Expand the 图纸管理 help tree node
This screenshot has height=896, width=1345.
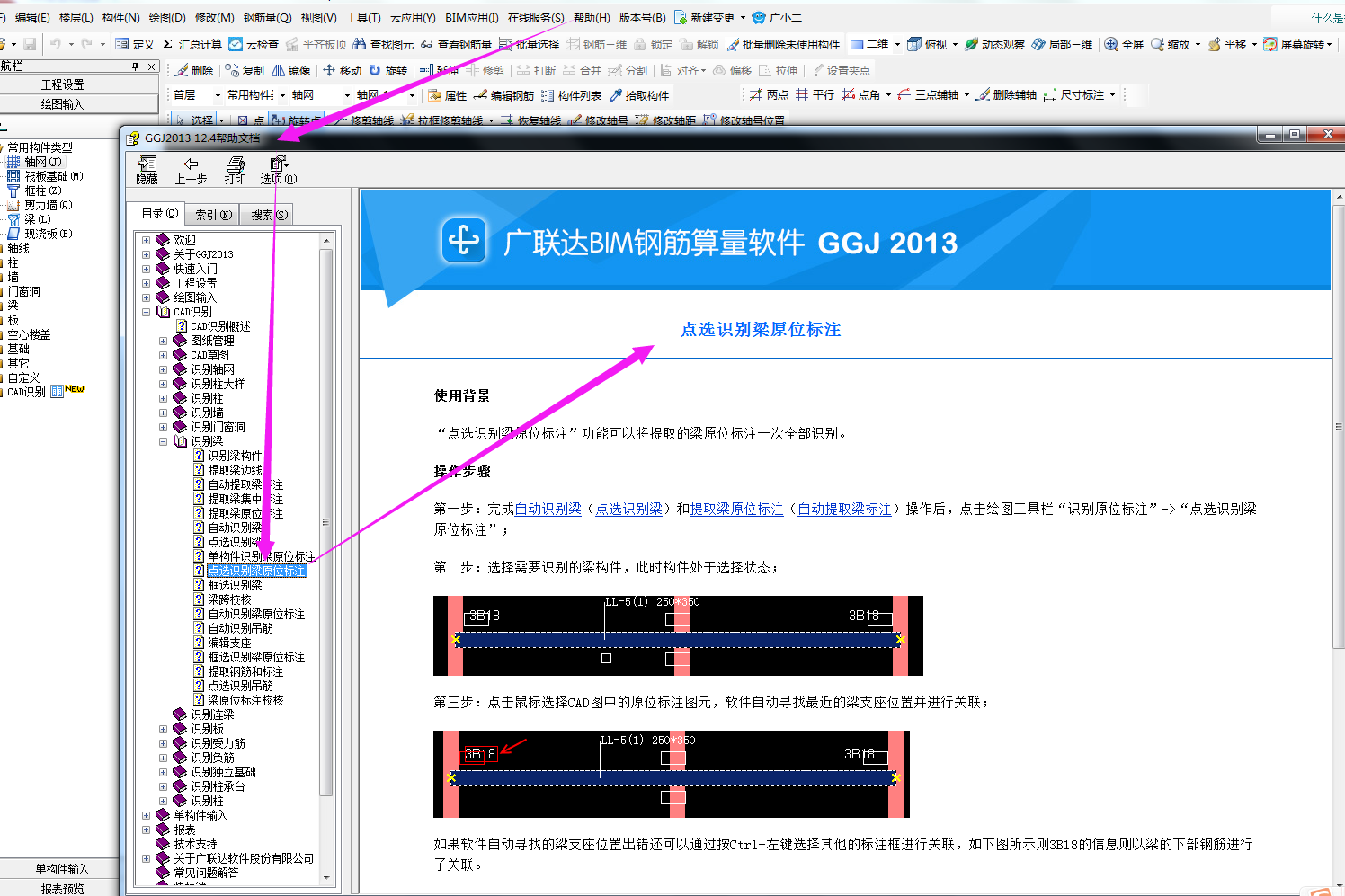(x=164, y=341)
